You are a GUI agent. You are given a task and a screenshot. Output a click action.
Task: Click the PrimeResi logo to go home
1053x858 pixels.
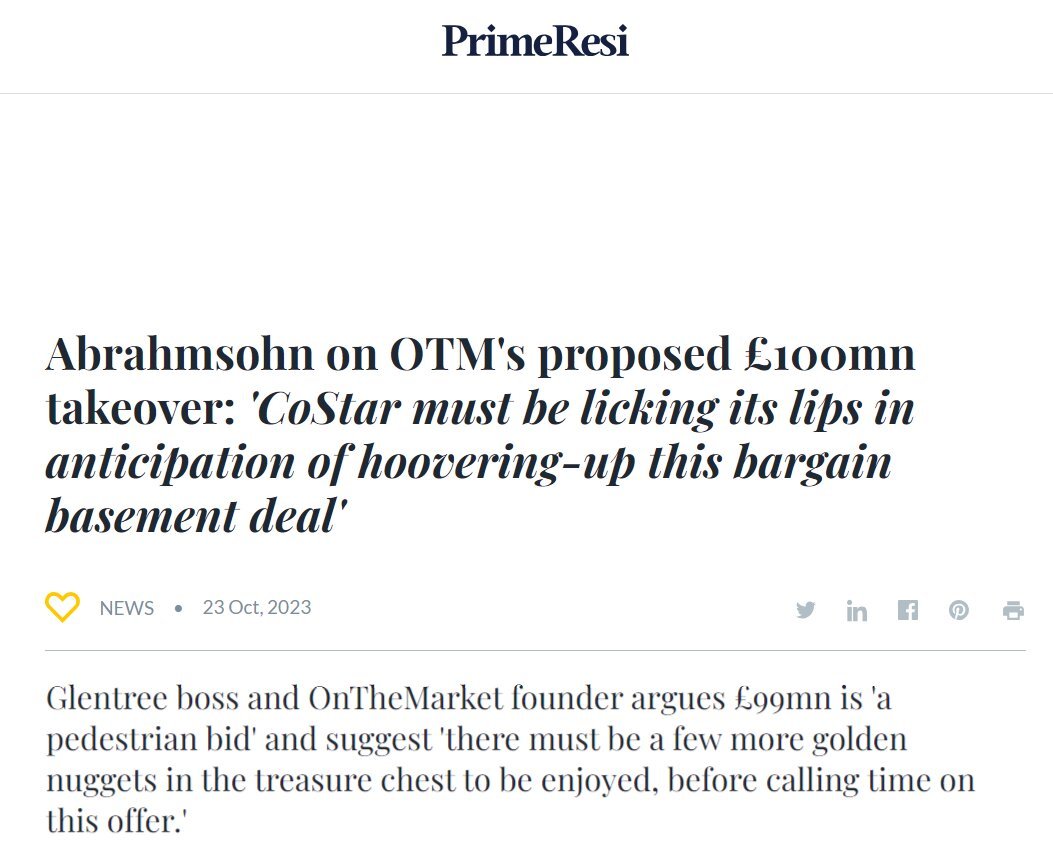(x=535, y=41)
